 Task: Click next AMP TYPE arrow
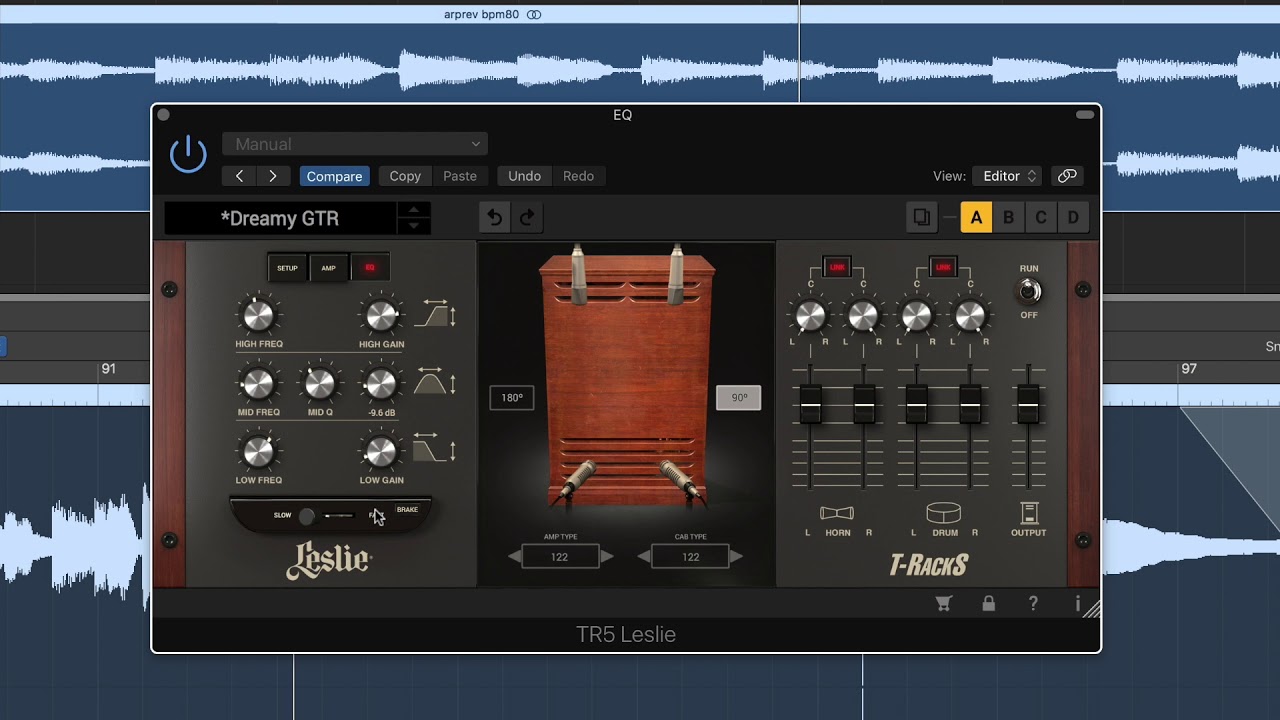click(x=606, y=556)
